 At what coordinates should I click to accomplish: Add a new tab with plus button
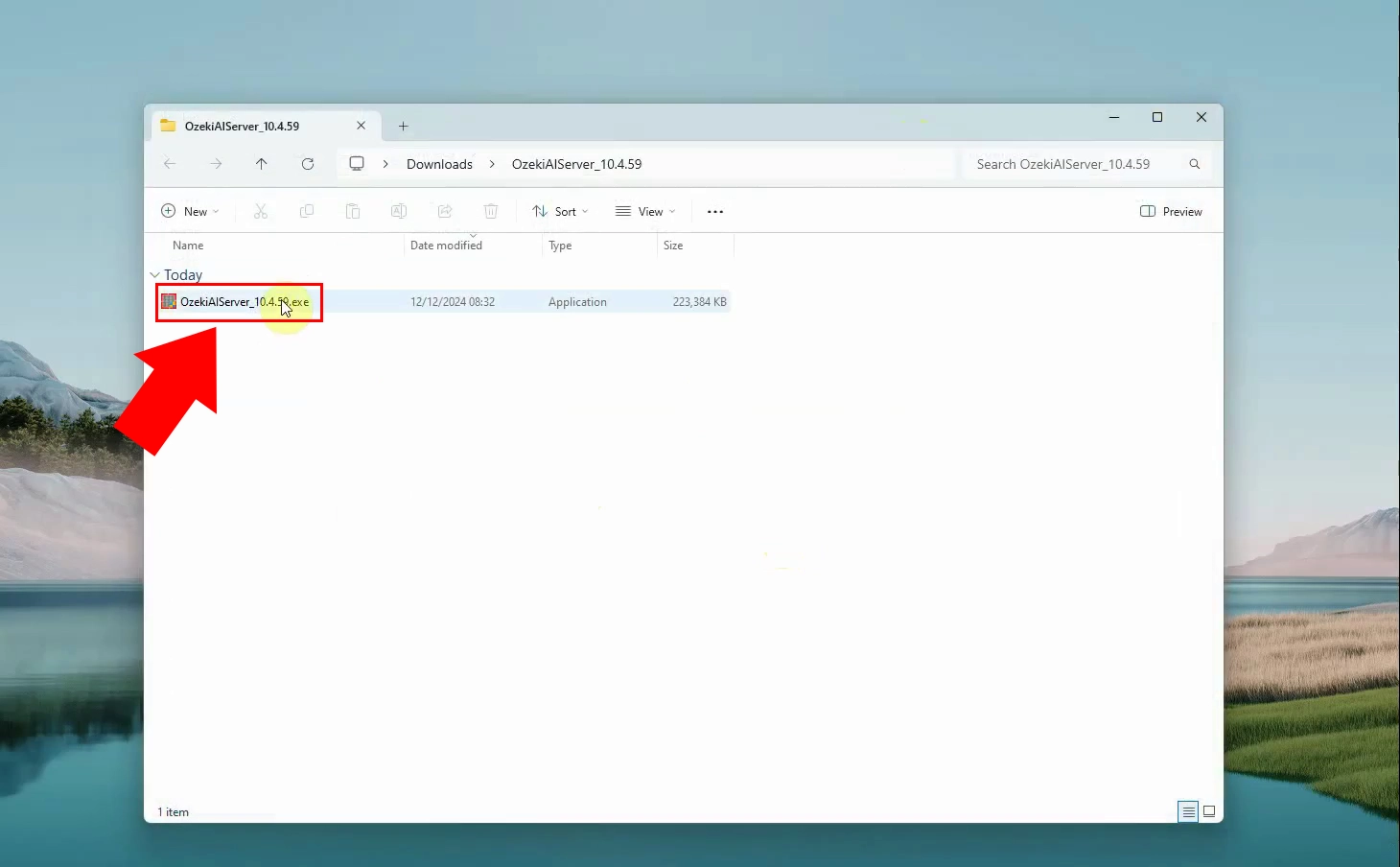click(x=404, y=126)
